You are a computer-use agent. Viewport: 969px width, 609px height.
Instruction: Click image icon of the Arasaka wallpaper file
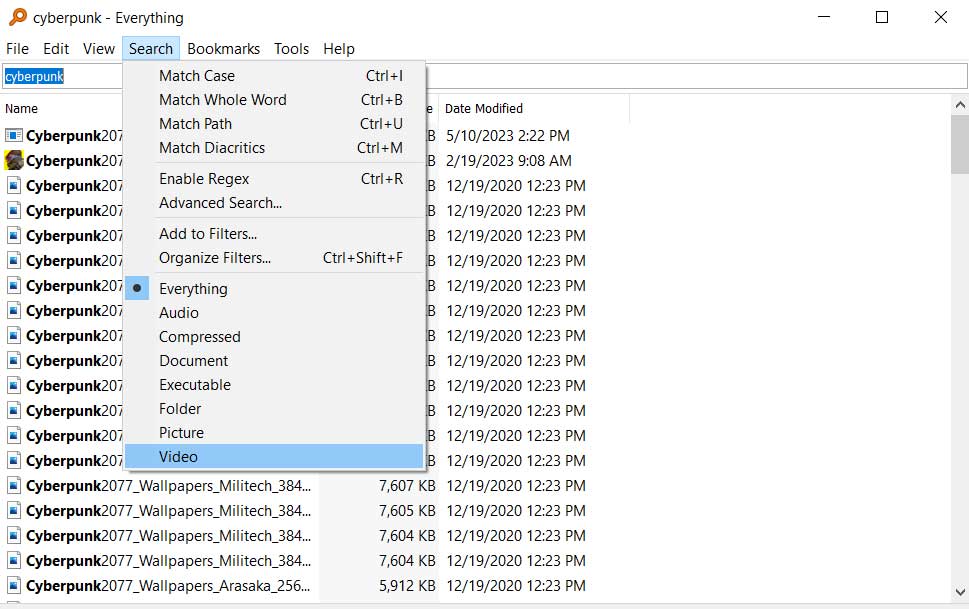click(x=14, y=586)
